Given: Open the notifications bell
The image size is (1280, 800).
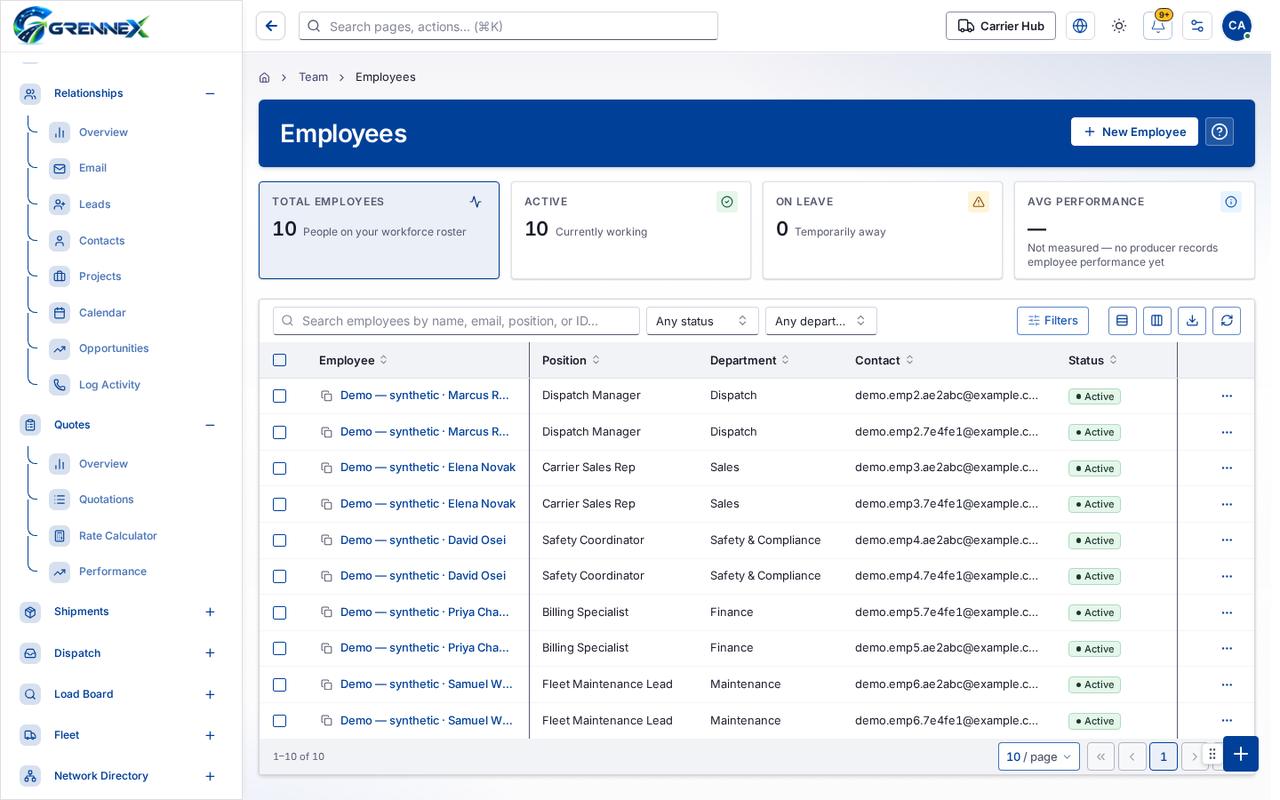Looking at the screenshot, I should click(1158, 26).
